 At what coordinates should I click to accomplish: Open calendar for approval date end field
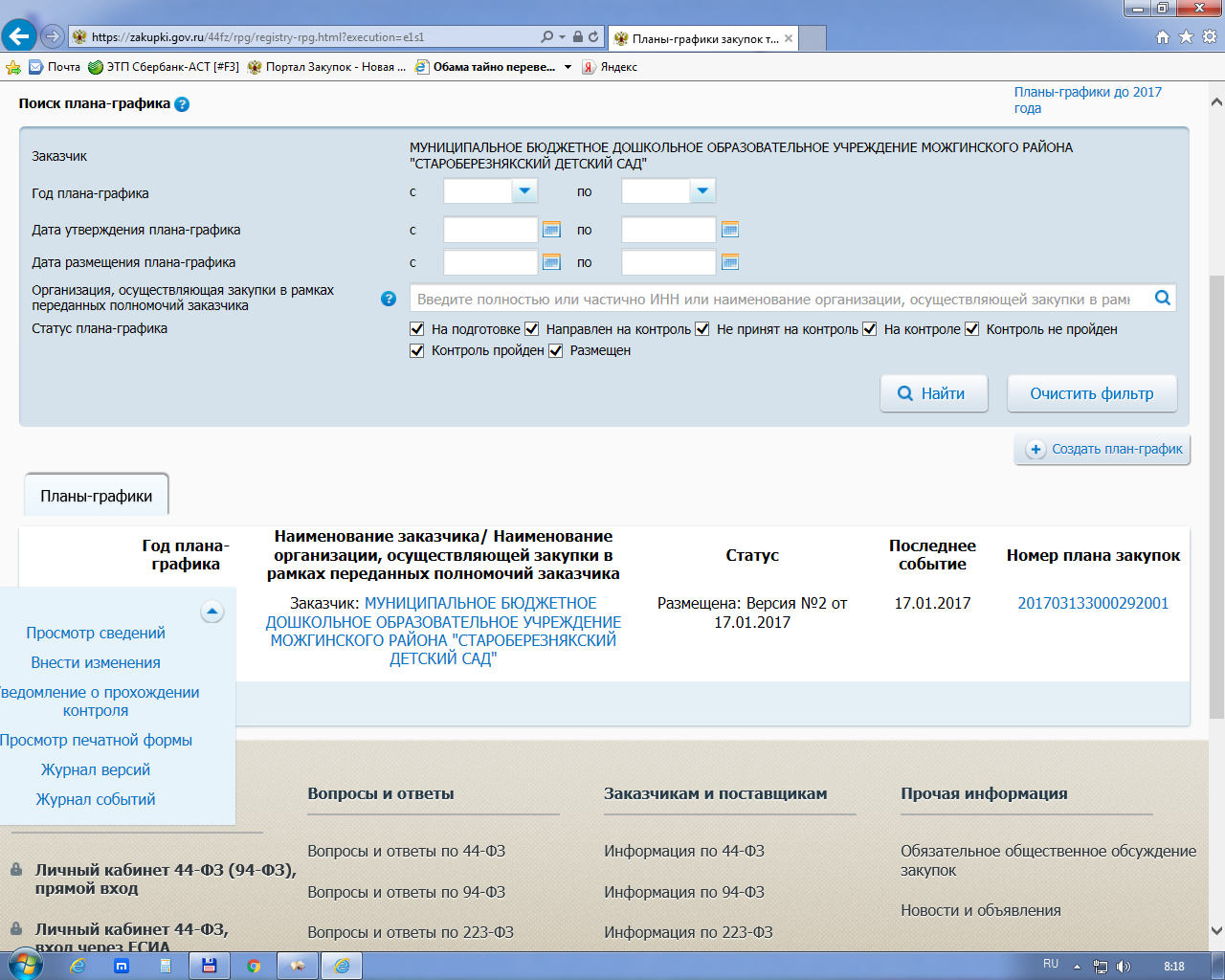click(729, 230)
